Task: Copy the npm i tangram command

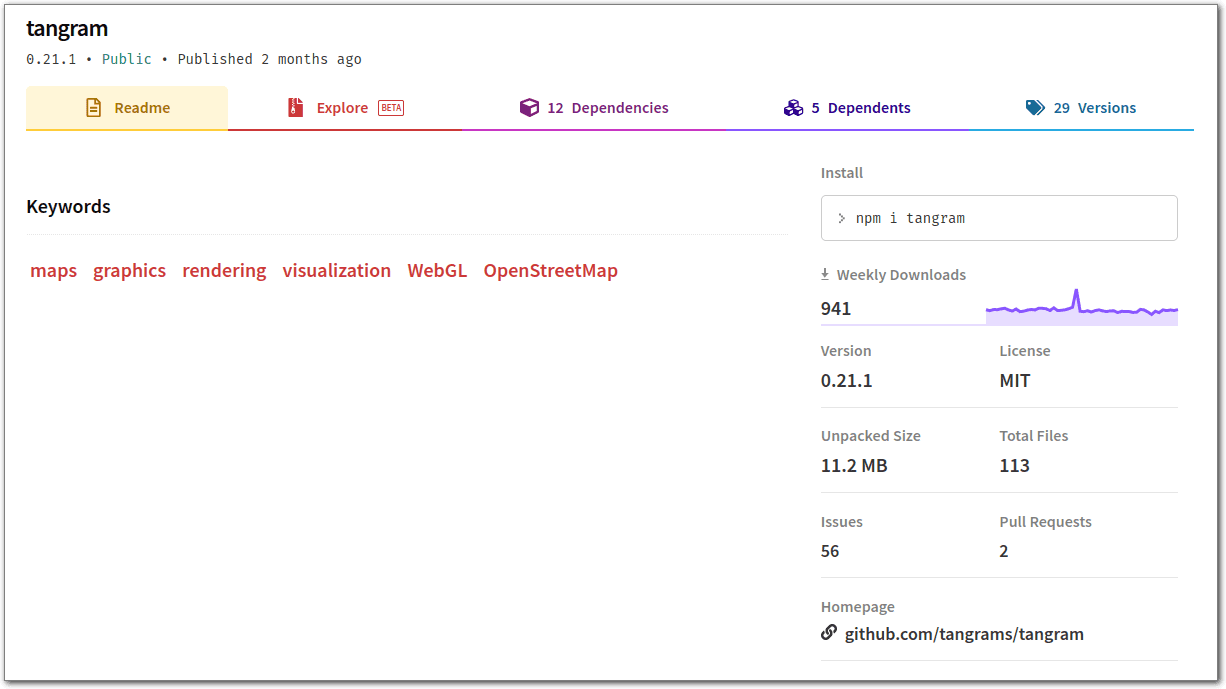Action: pyautogui.click(x=999, y=218)
